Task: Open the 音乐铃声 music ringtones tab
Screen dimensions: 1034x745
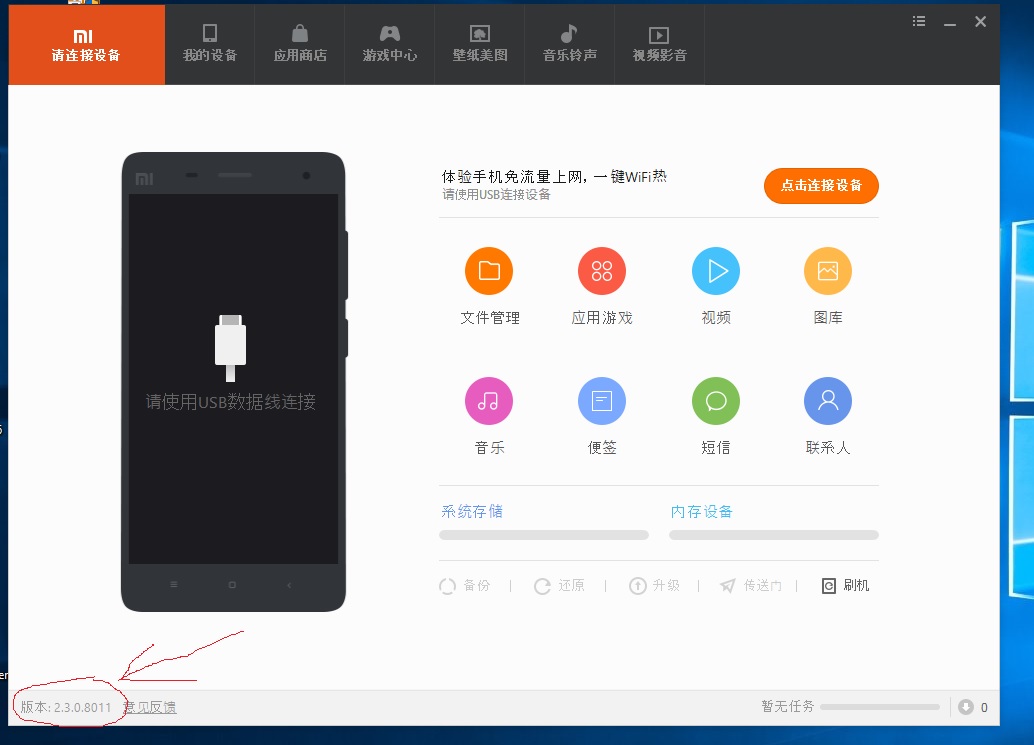Action: coord(570,45)
